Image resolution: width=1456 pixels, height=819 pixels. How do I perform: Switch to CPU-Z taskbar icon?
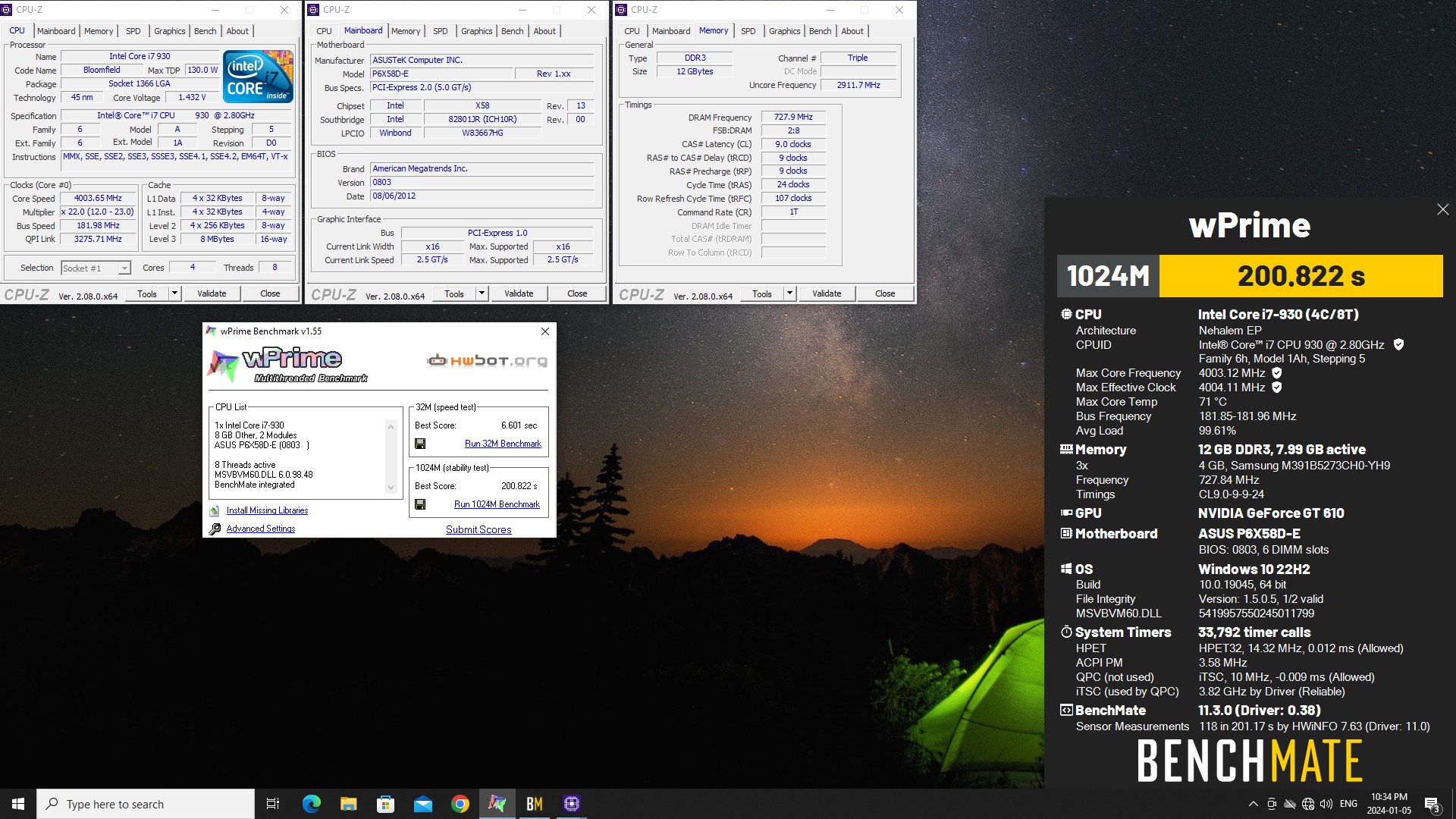tap(571, 804)
